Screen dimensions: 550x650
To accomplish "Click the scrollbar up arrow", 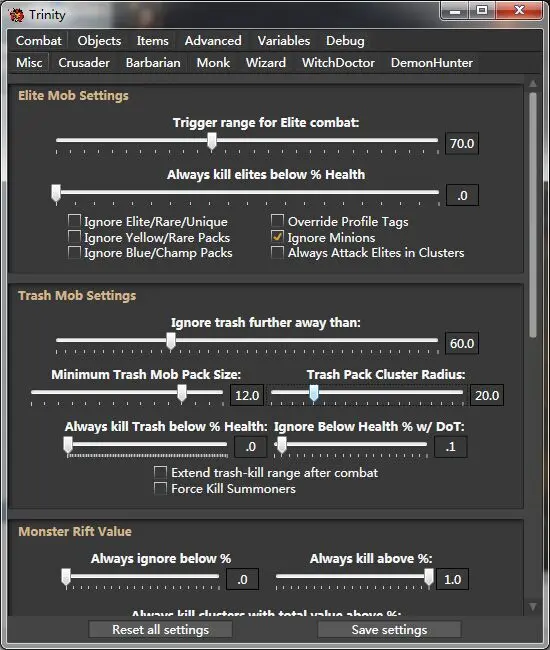I will click(533, 84).
